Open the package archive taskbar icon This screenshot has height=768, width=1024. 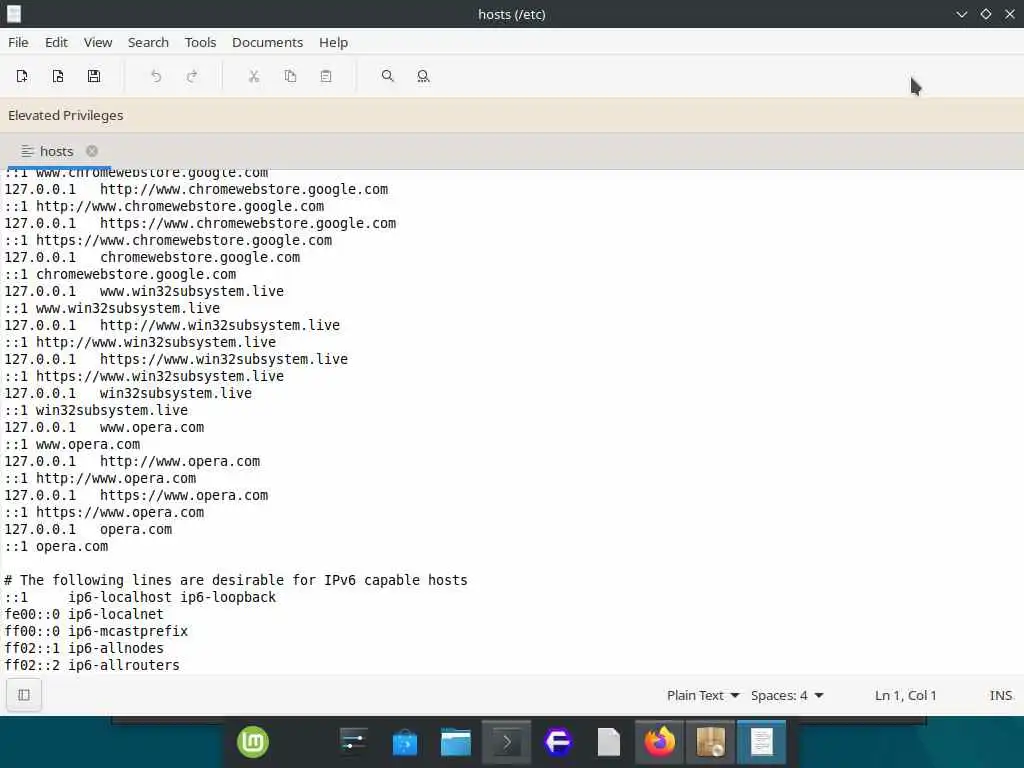click(711, 743)
